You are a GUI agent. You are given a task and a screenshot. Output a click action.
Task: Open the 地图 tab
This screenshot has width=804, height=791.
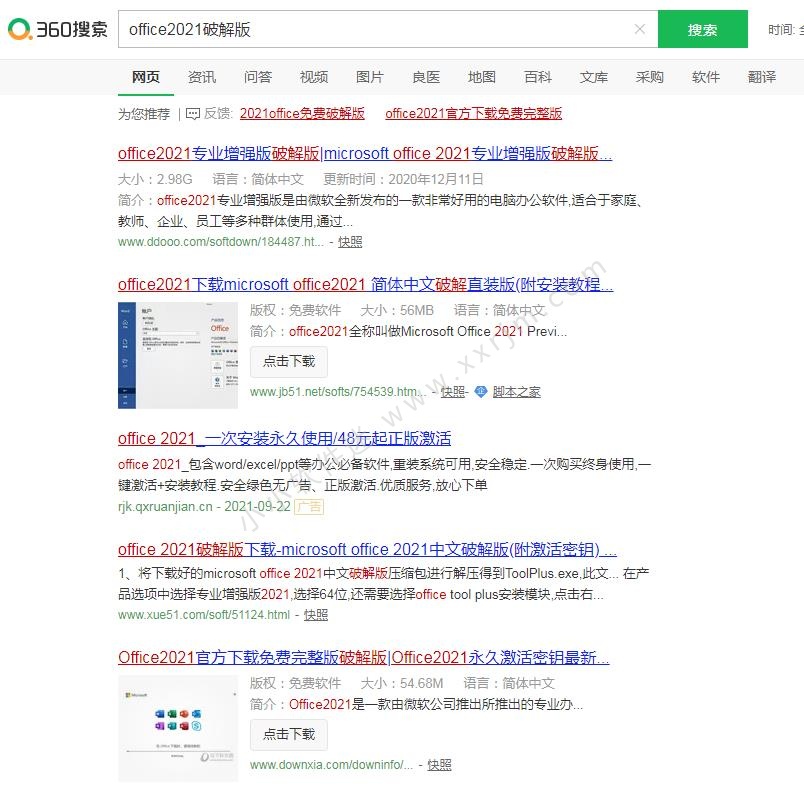click(x=482, y=77)
